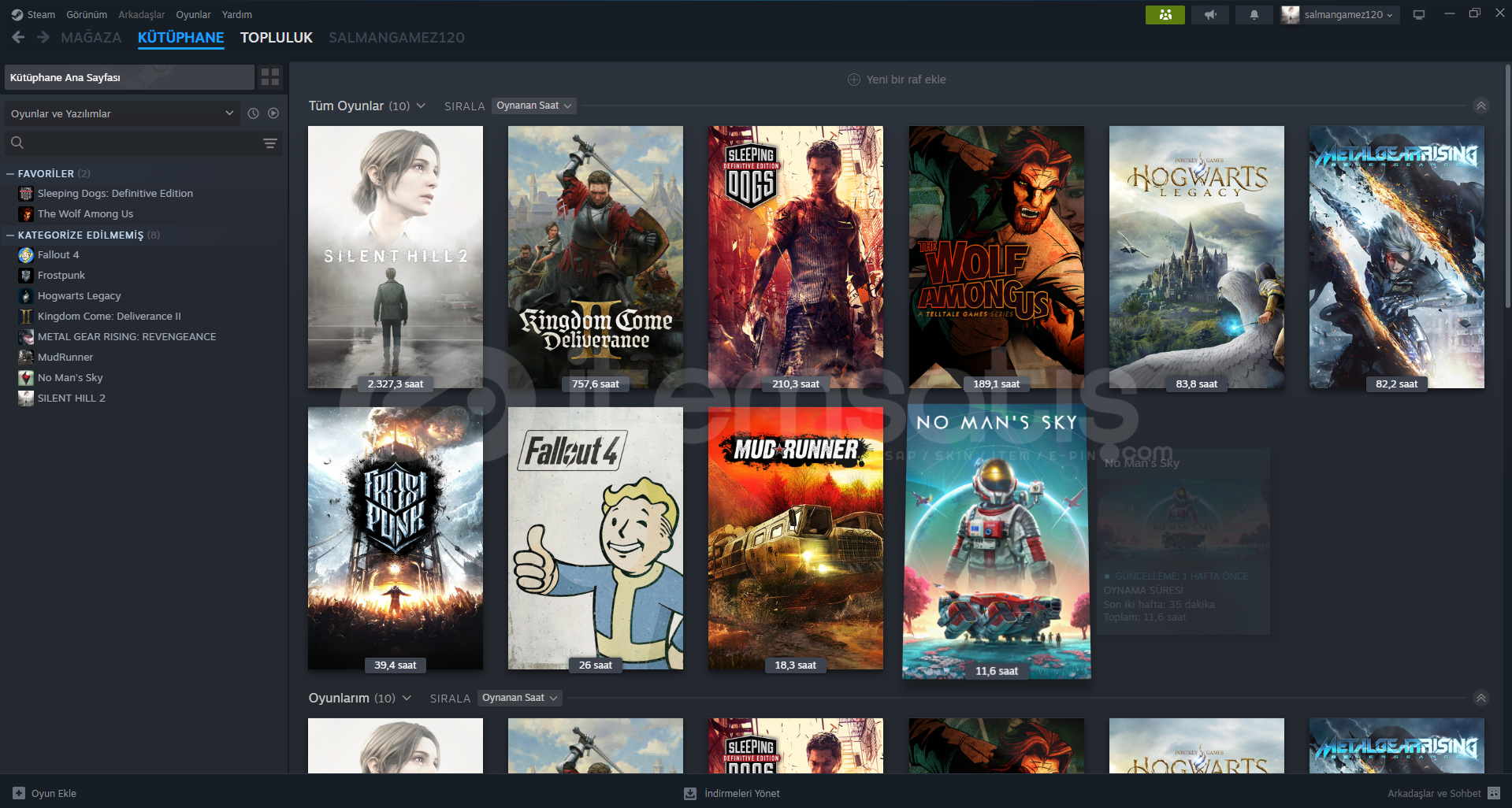The width and height of the screenshot is (1512, 808).
Task: Open the Arkadaşlar menu
Action: point(142,15)
